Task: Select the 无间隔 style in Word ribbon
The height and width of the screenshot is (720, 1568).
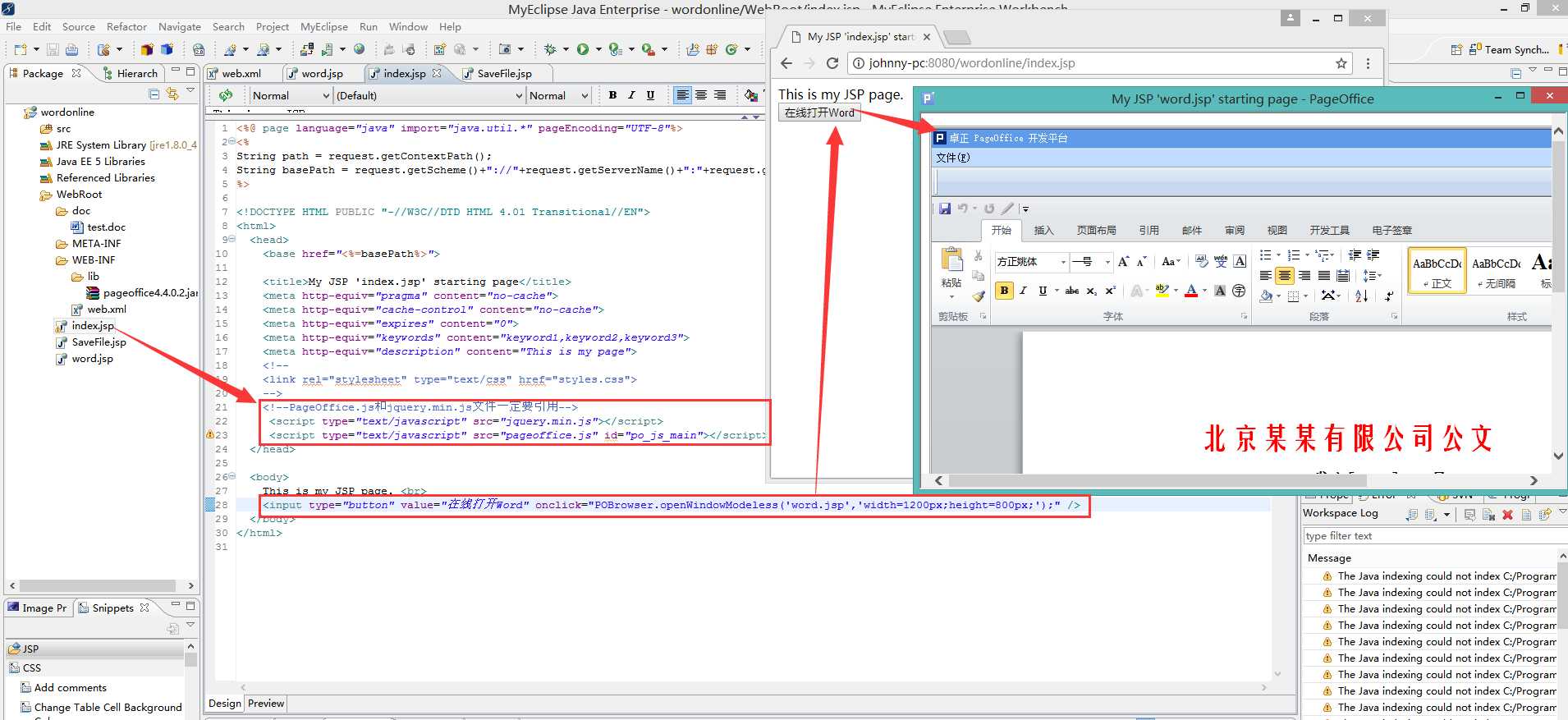Action: (x=1497, y=272)
